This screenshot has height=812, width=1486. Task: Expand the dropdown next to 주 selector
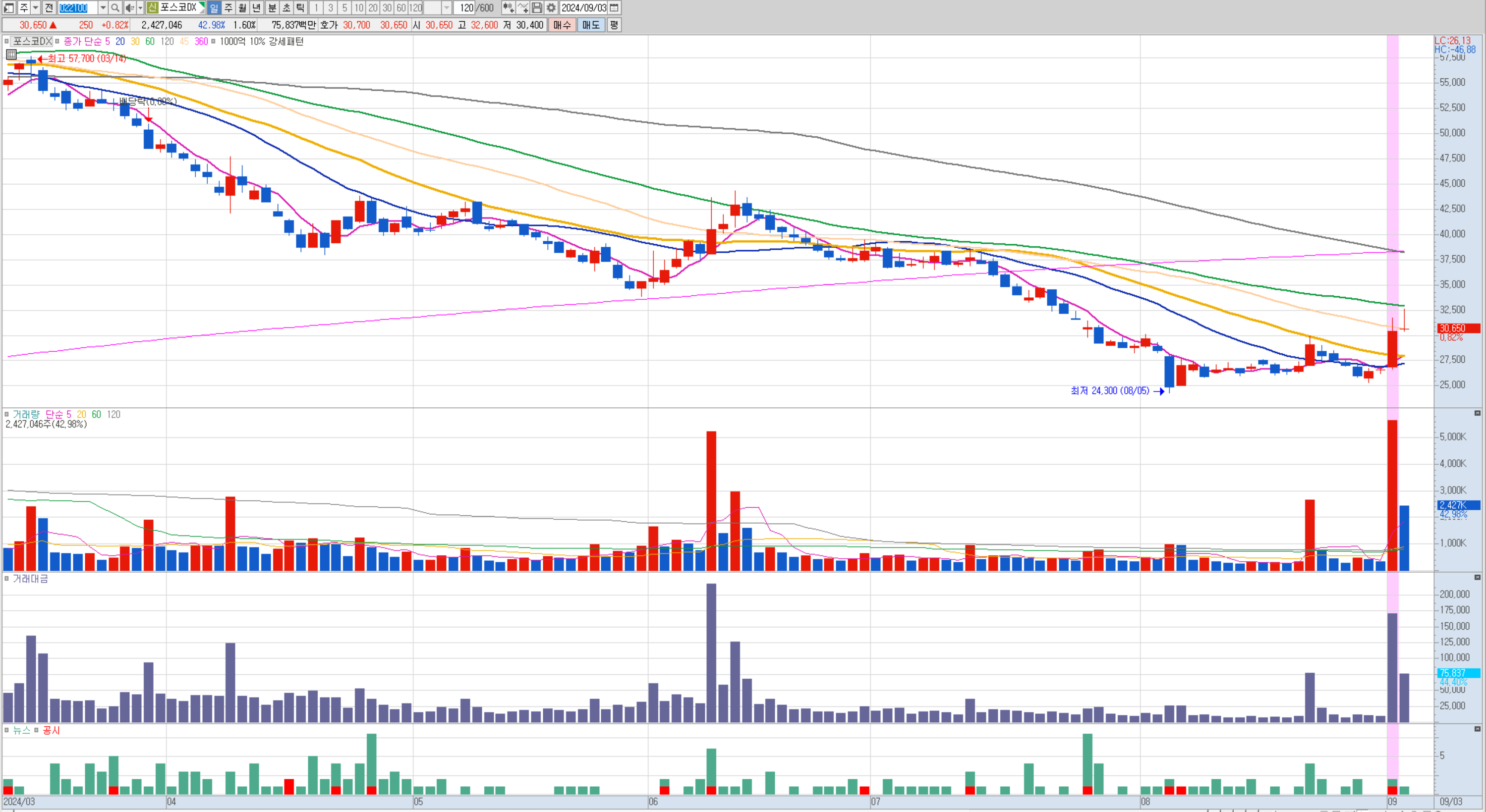click(36, 7)
